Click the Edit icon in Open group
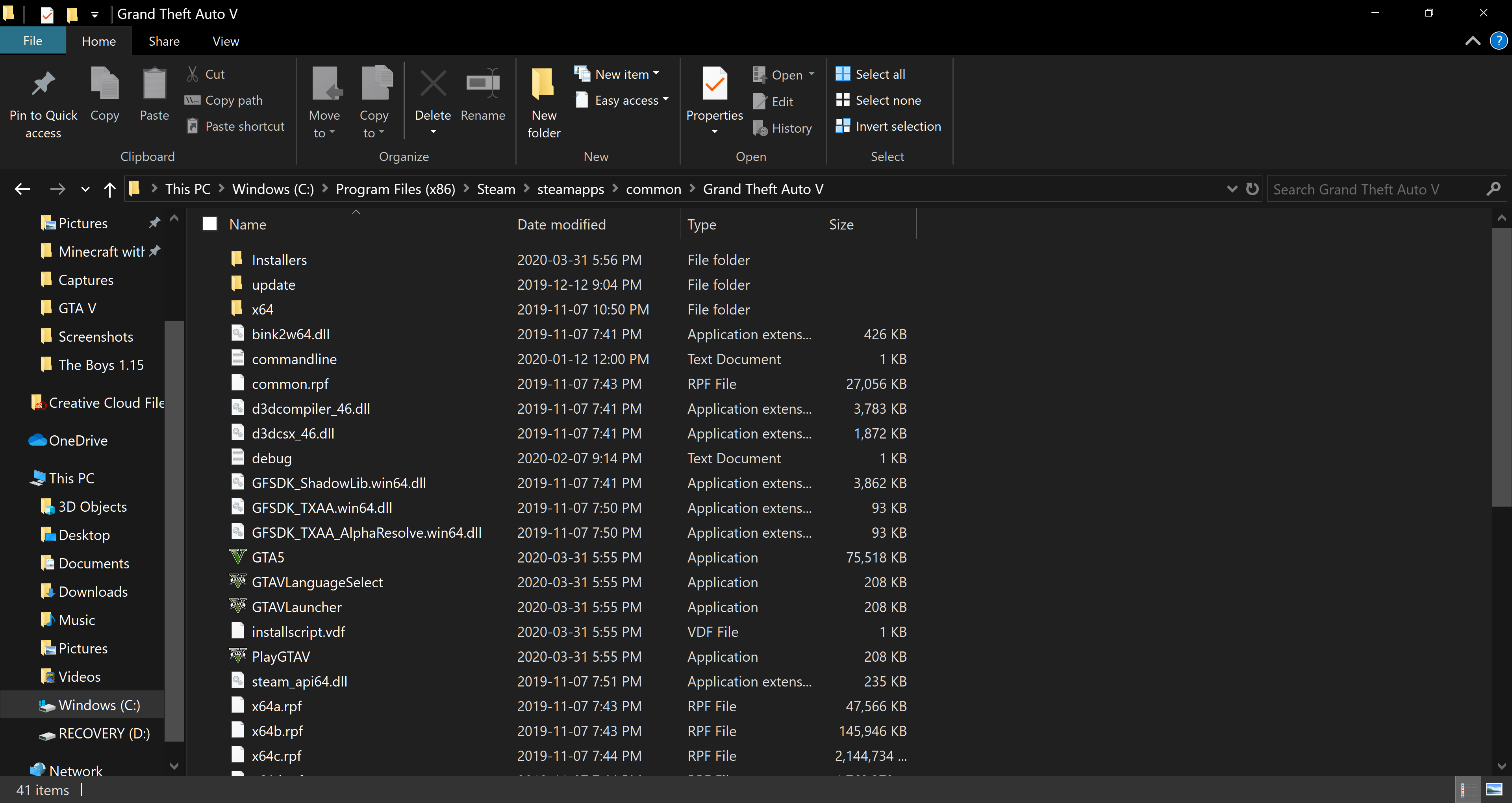This screenshot has width=1512, height=803. [x=760, y=102]
